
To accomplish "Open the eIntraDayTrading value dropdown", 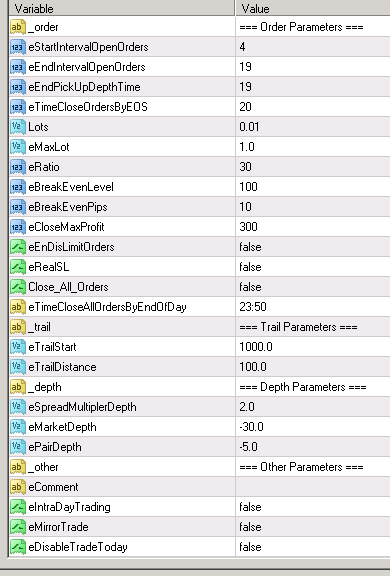I will (313, 507).
